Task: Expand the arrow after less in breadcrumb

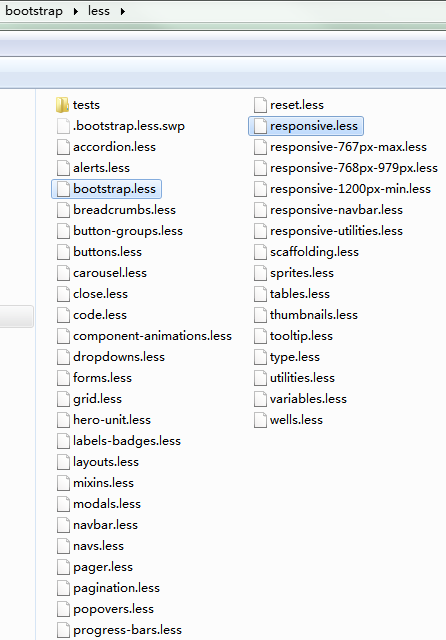Action: pyautogui.click(x=122, y=11)
